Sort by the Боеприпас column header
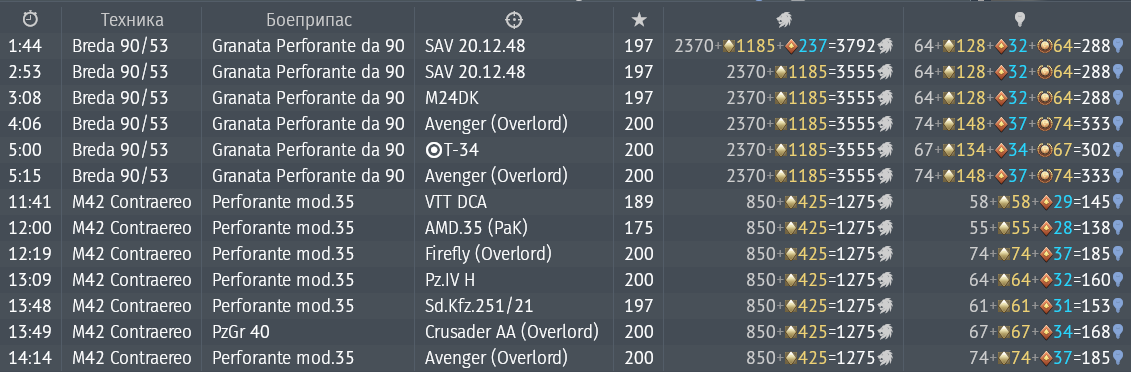1131x372 pixels. click(309, 19)
